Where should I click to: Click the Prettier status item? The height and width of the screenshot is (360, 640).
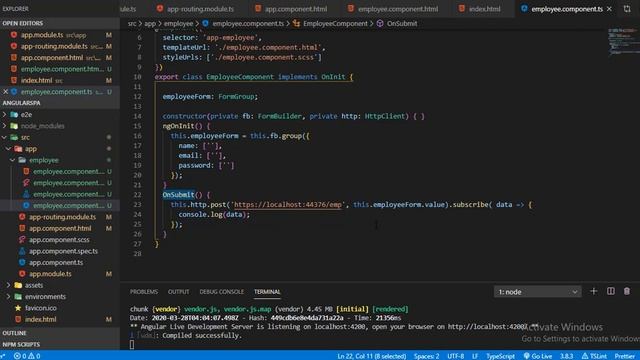click(624, 356)
